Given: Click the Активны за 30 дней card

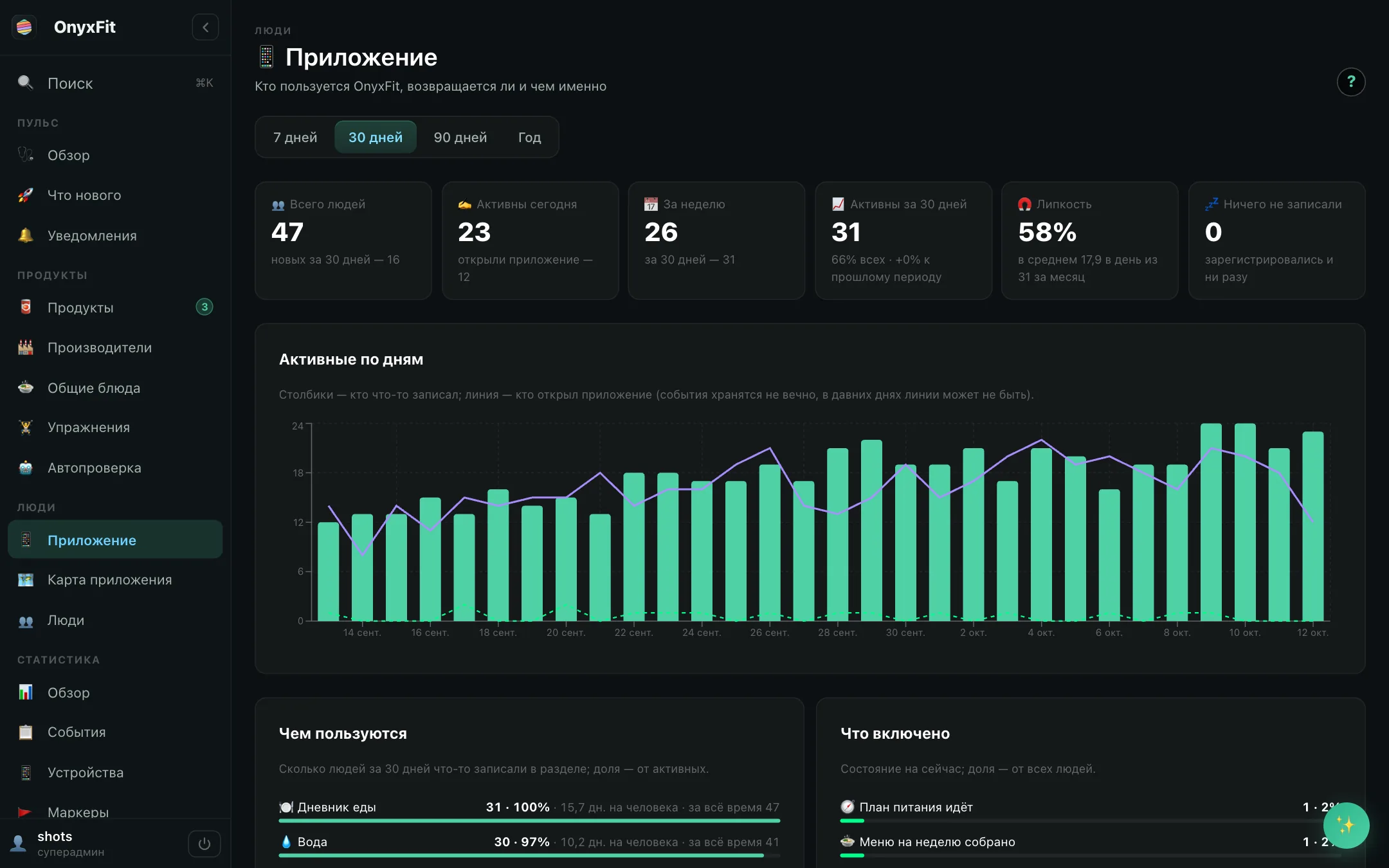Looking at the screenshot, I should 903,240.
